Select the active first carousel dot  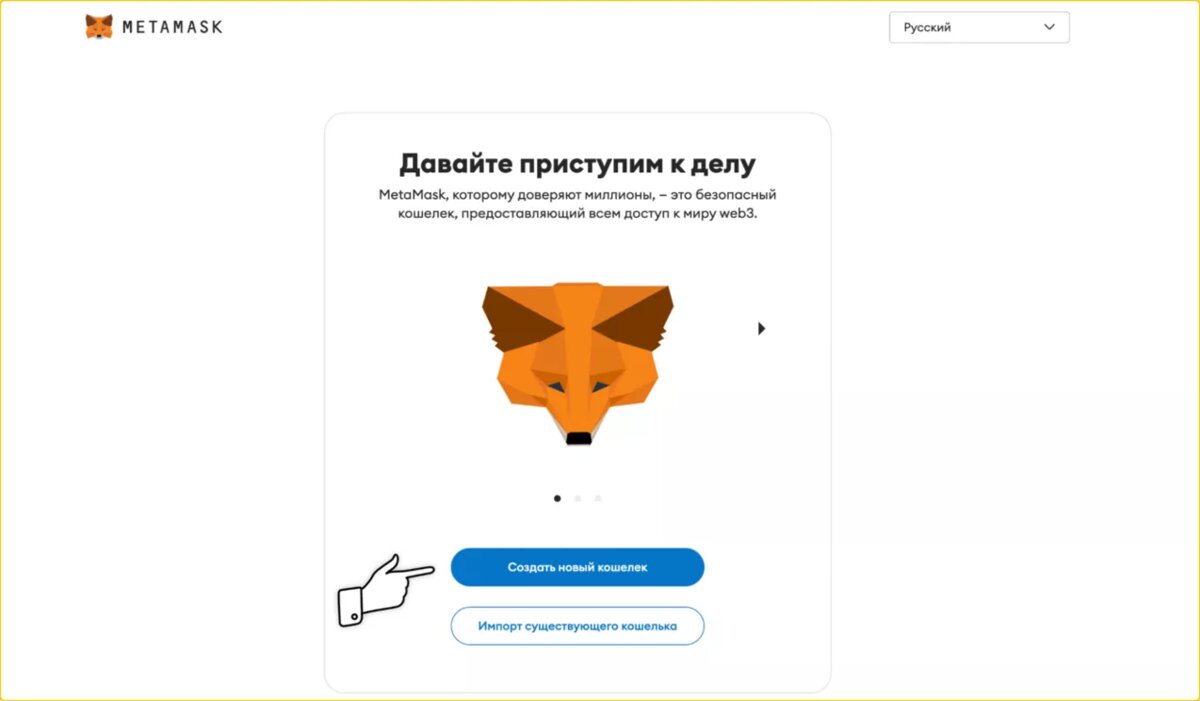coord(557,498)
